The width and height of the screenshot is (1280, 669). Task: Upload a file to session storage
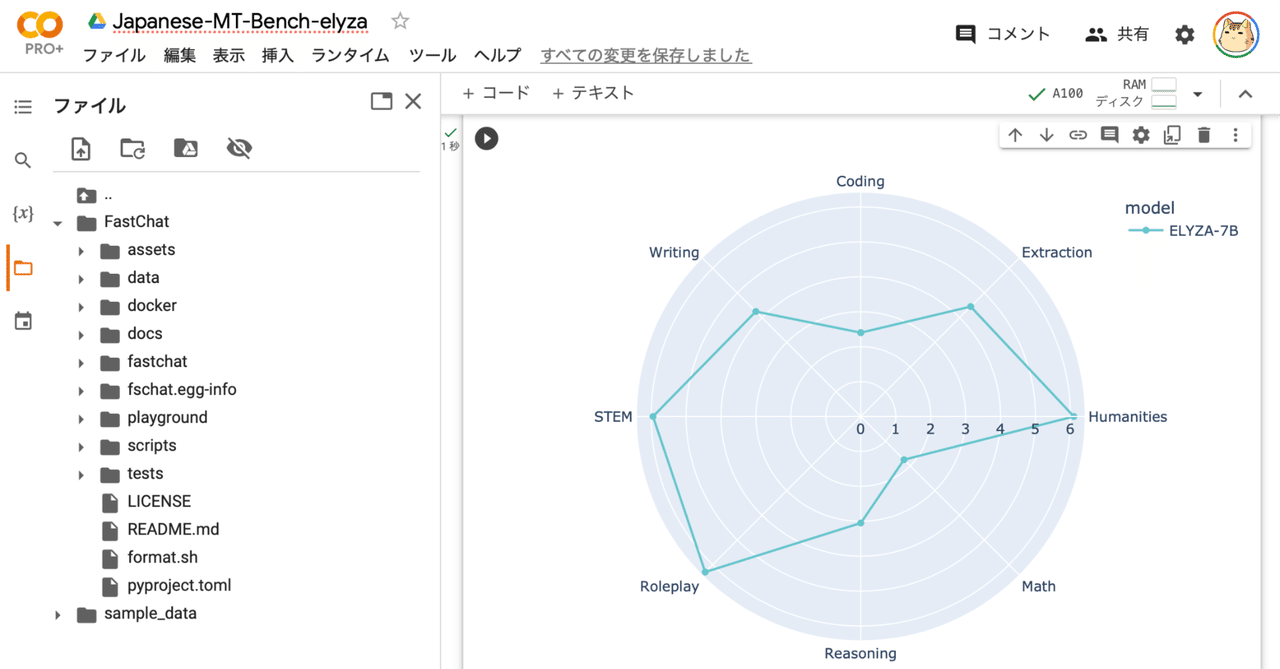click(x=80, y=148)
